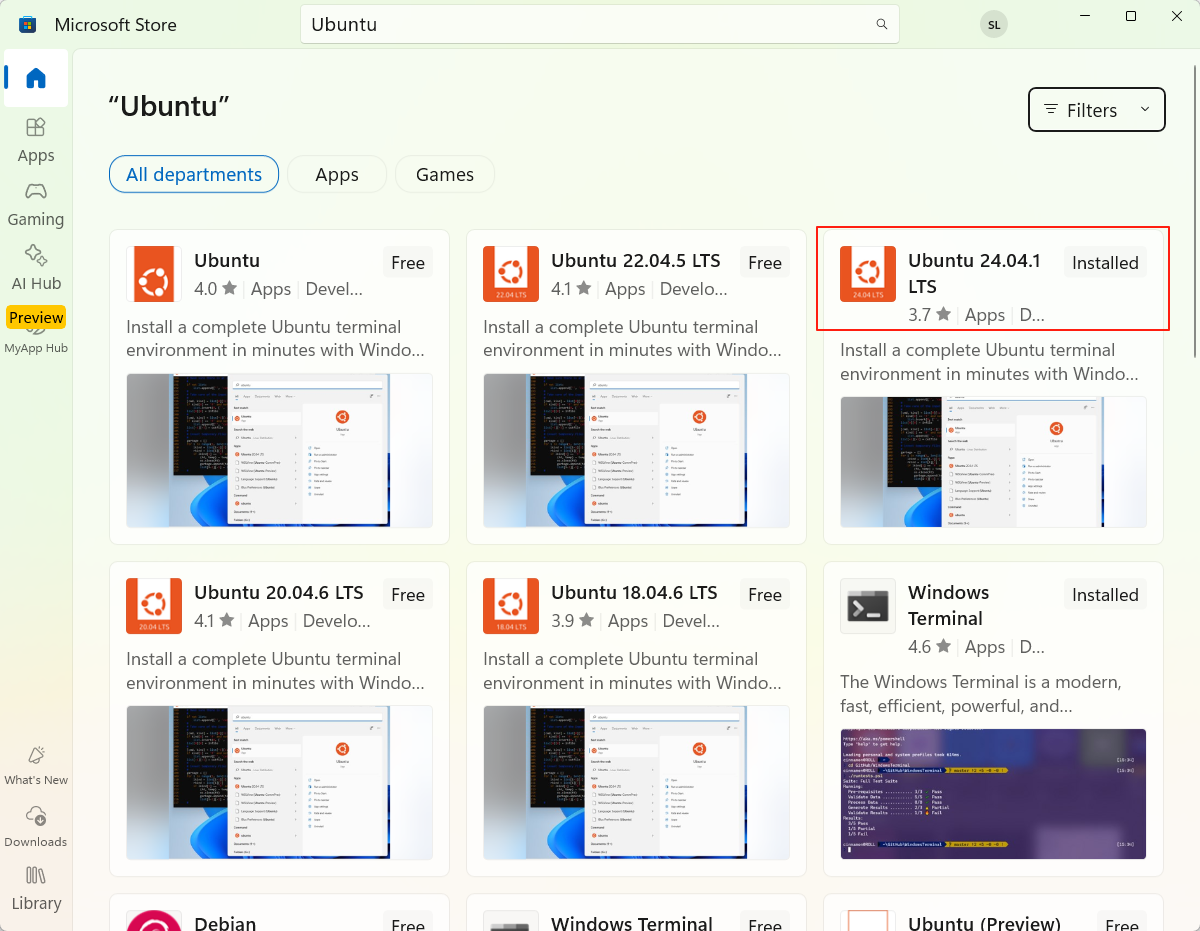Screen dimensions: 1200x931
Task: Select the All departments tab
Action: 194,174
